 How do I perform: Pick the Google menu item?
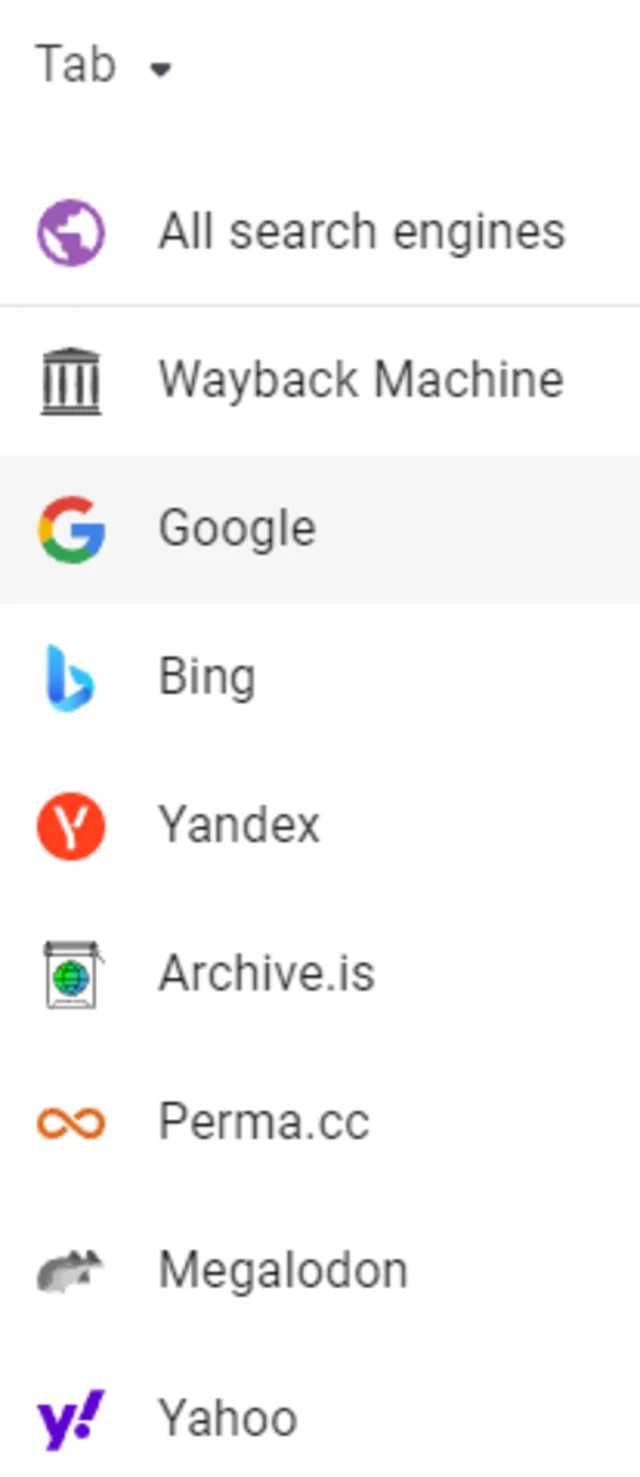pyautogui.click(x=237, y=528)
